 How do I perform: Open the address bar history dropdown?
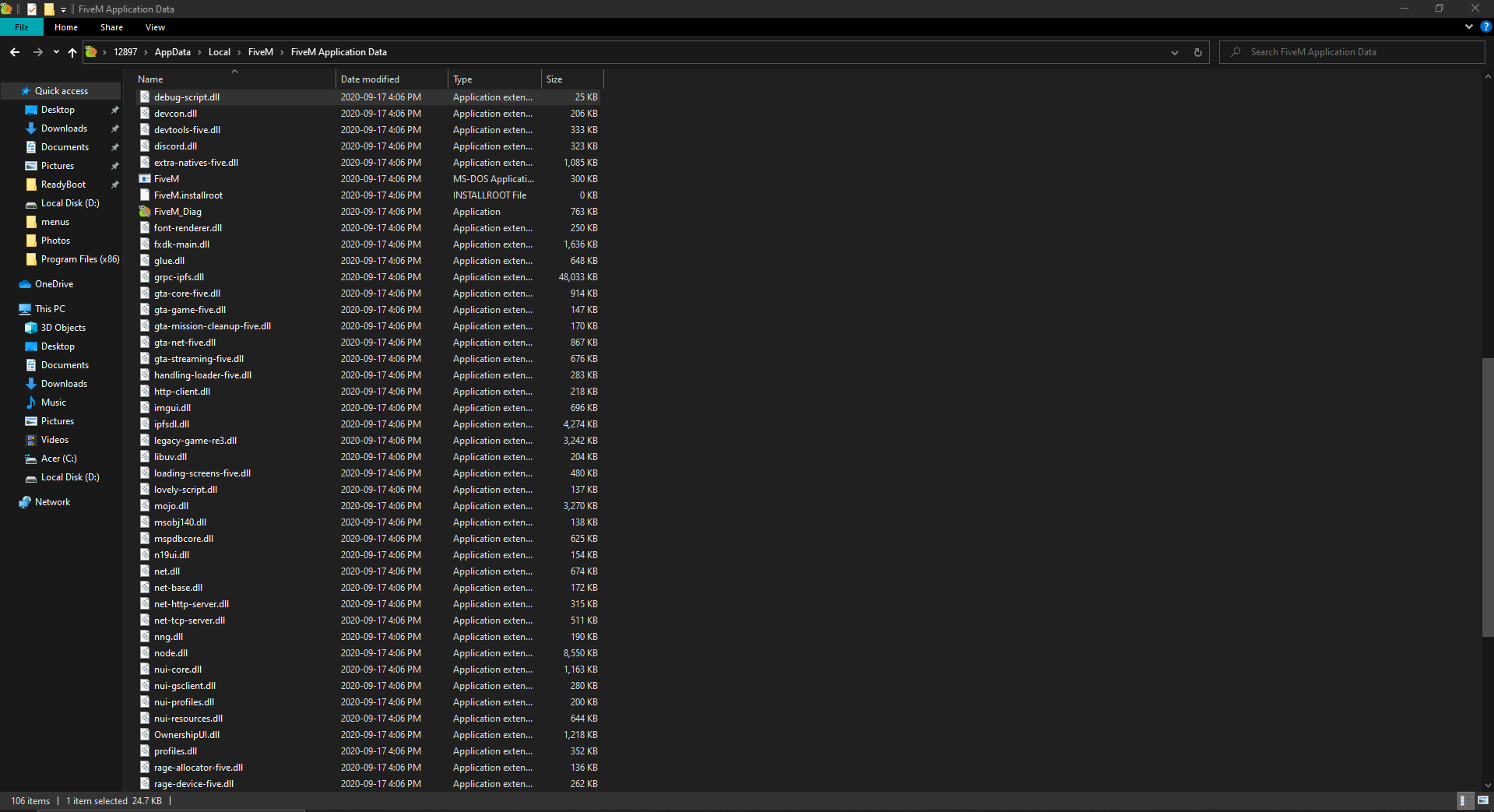[x=1174, y=52]
